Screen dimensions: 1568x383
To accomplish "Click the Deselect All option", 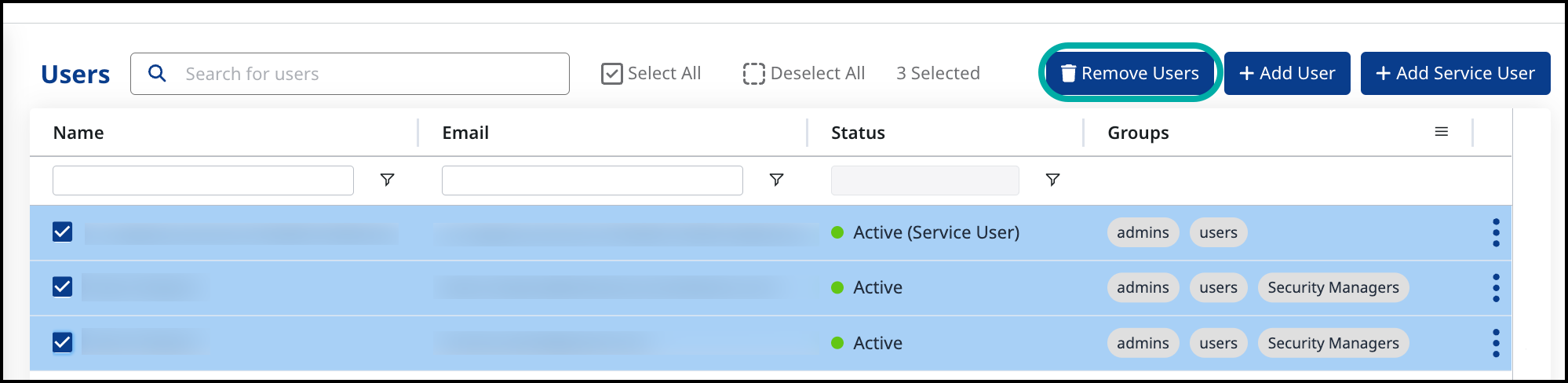I will pyautogui.click(x=804, y=73).
